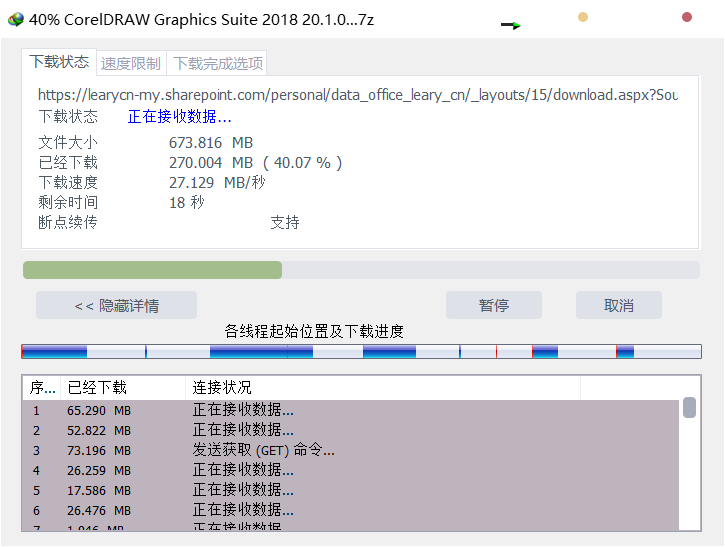The height and width of the screenshot is (547, 725).
Task: Click the 断点续传 label
Action: 68,223
